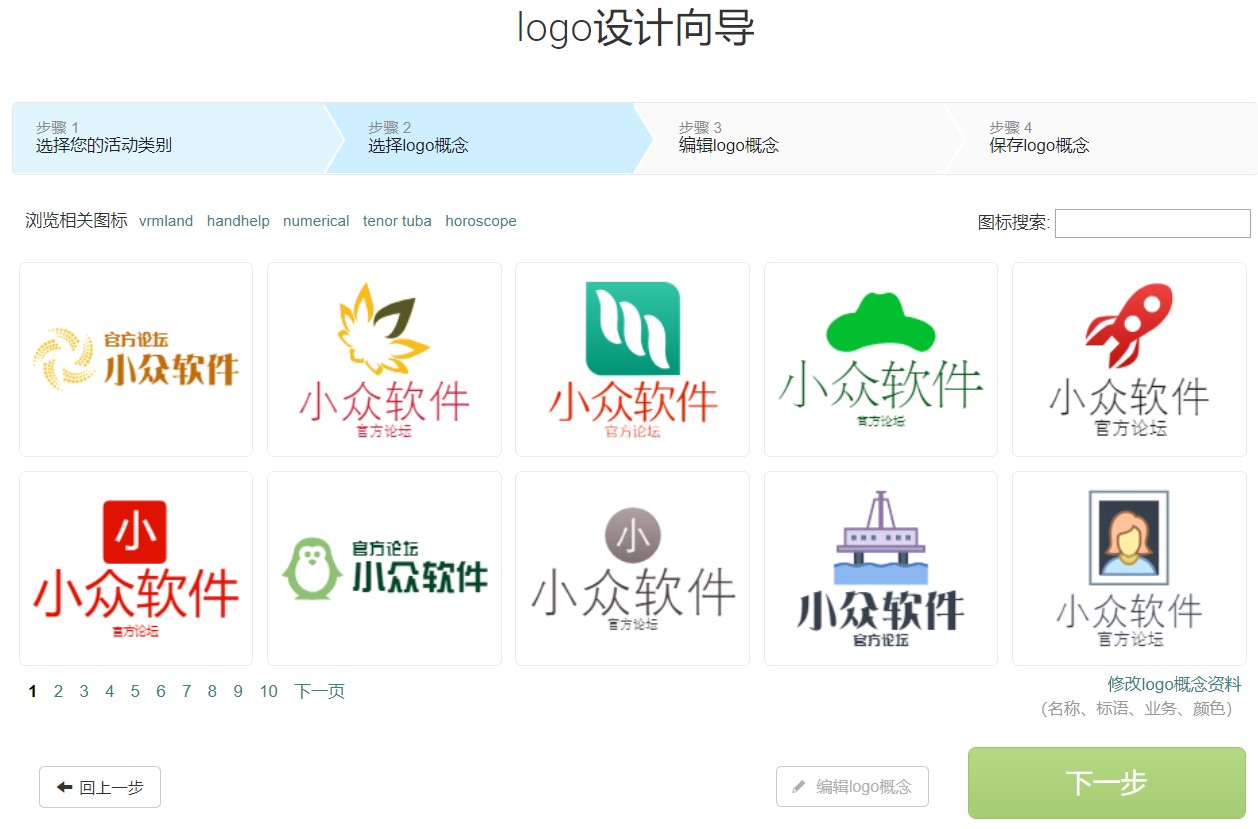Choose the red square 小 logo
Viewport: 1258px width, 829px height.
[136, 568]
